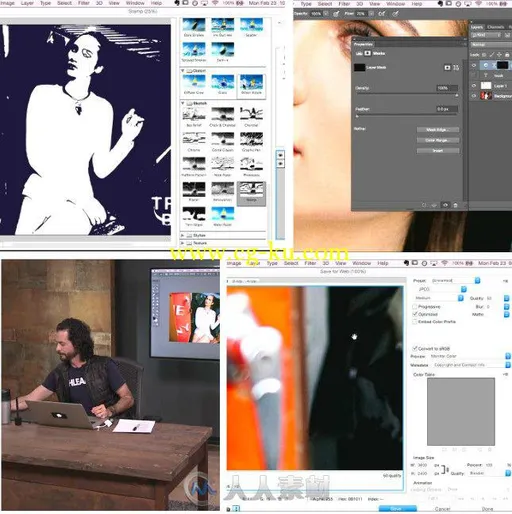Select the Bas Relief sketch filter
The height and width of the screenshot is (514, 512).
[194, 114]
